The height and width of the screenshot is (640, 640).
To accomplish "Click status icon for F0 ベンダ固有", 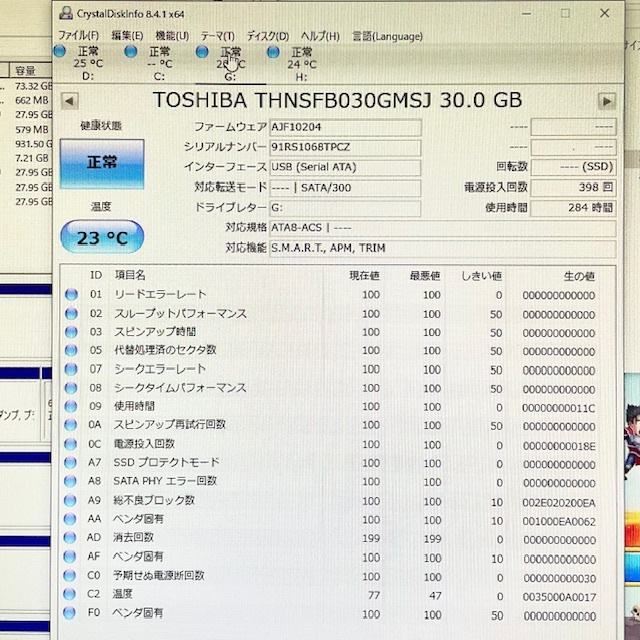I will click(x=69, y=613).
